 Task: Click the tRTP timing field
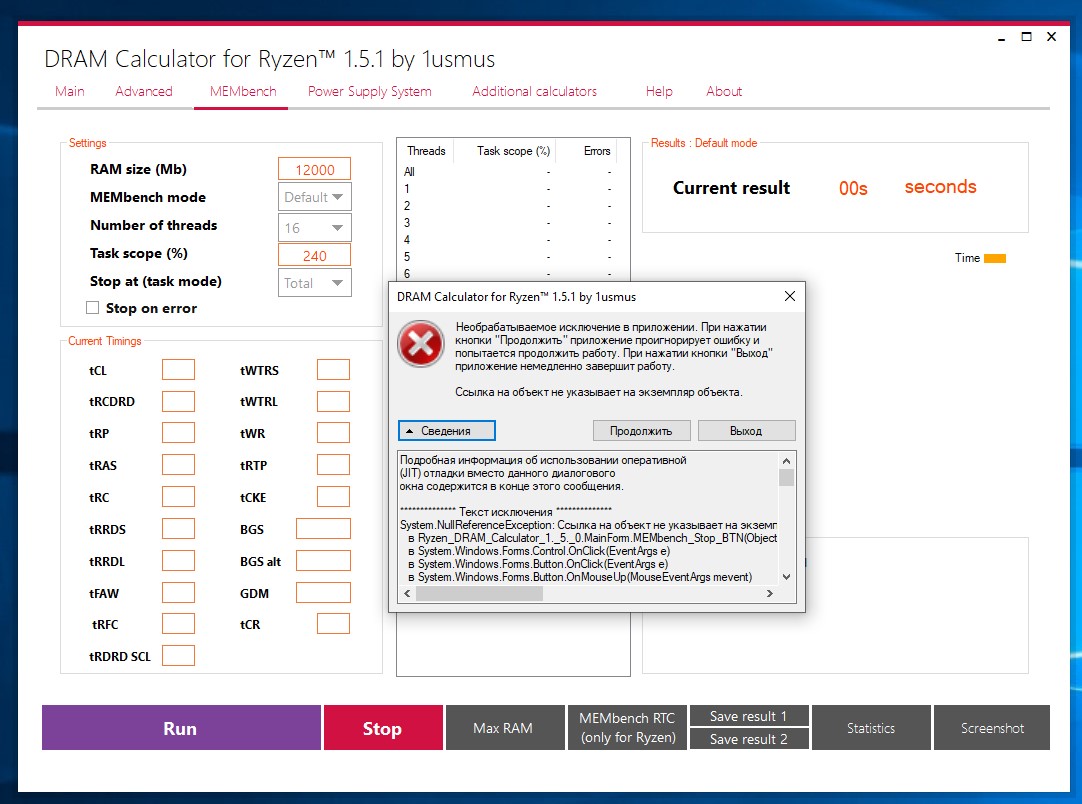333,464
